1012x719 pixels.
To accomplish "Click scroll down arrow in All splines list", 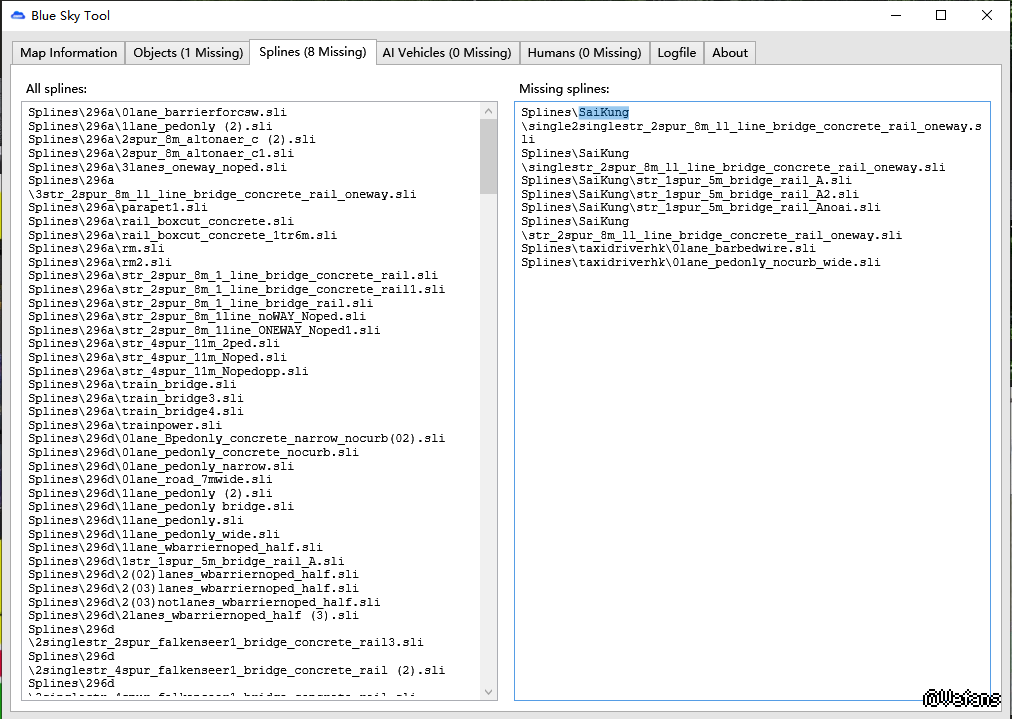I will (489, 691).
